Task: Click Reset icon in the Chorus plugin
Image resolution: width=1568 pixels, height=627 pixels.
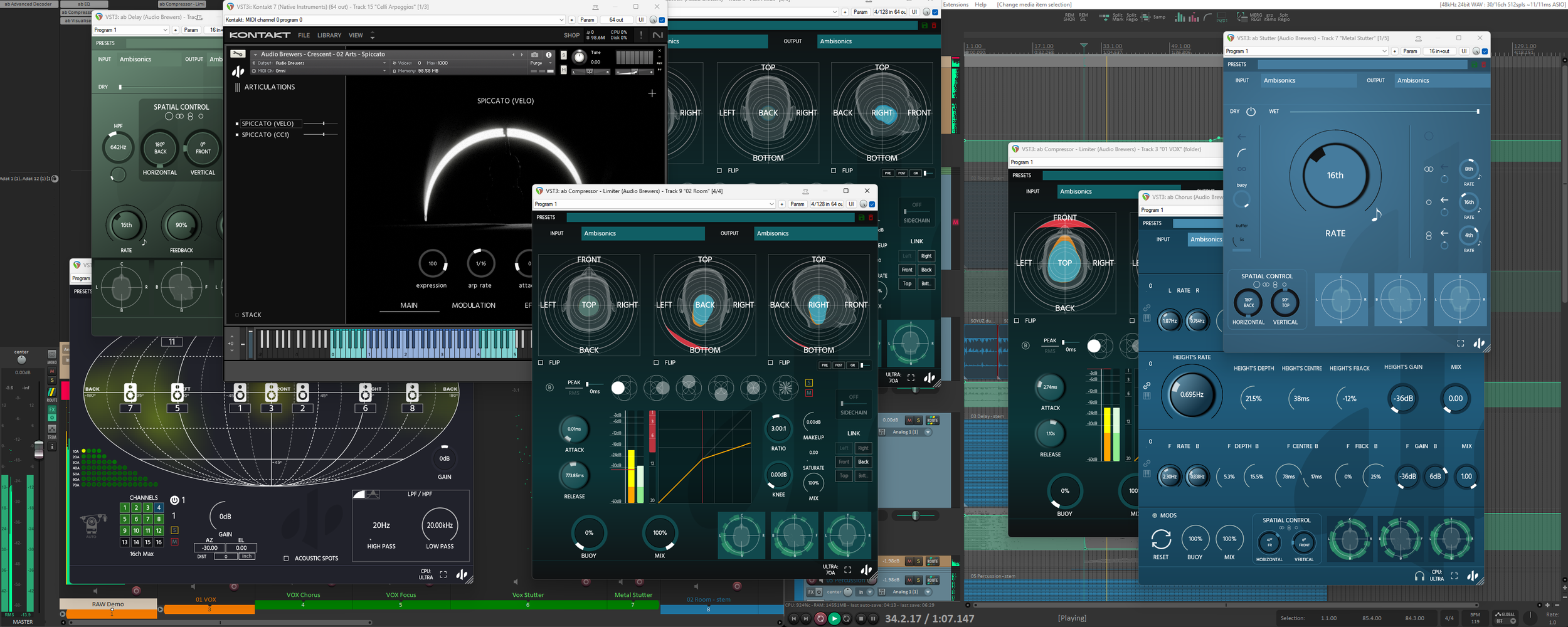Action: [x=1161, y=539]
